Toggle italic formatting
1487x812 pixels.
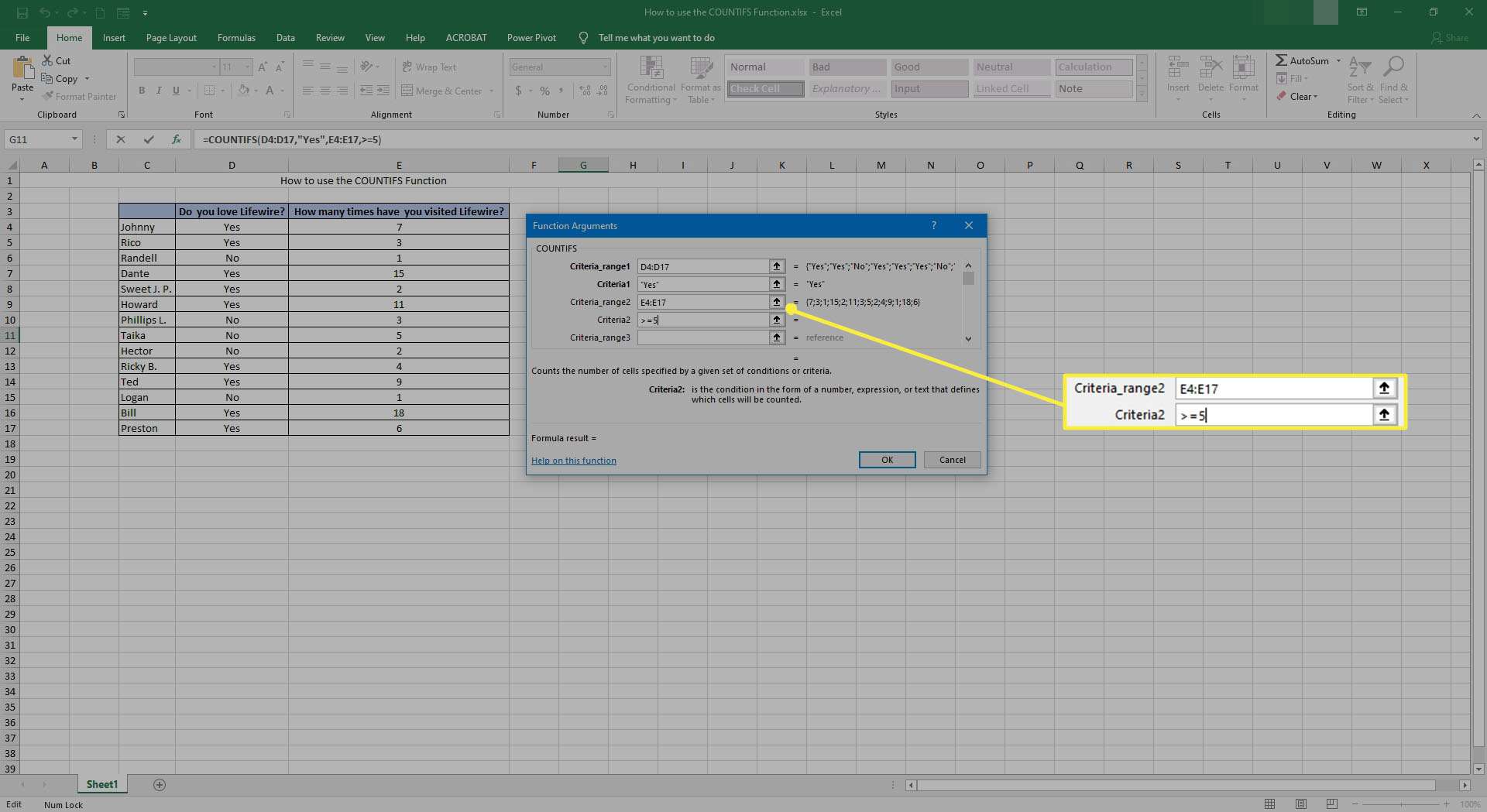159,91
